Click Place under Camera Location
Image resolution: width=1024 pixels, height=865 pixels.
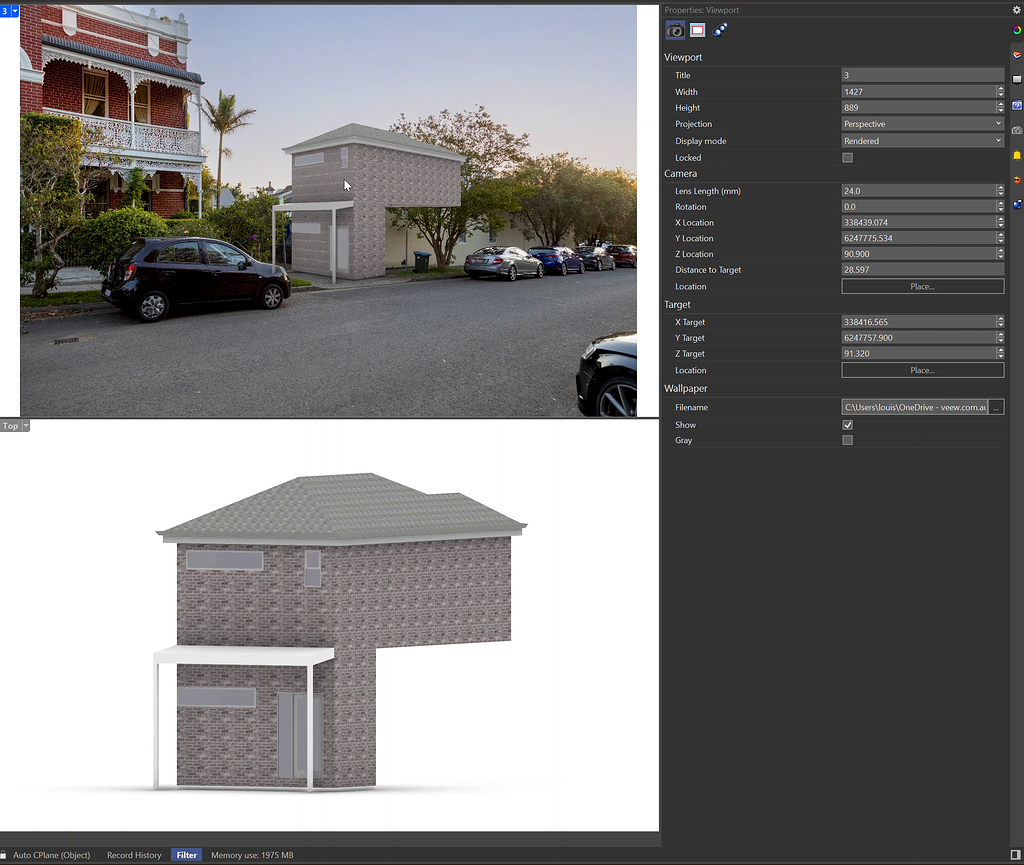point(921,286)
